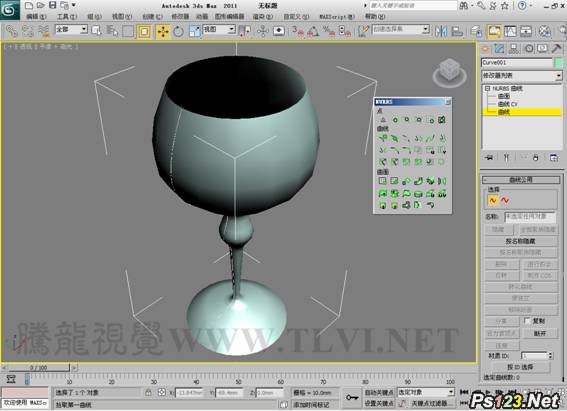Open the quick access toolbar dropdown arrow
The height and width of the screenshot is (411, 567).
[x=74, y=5]
